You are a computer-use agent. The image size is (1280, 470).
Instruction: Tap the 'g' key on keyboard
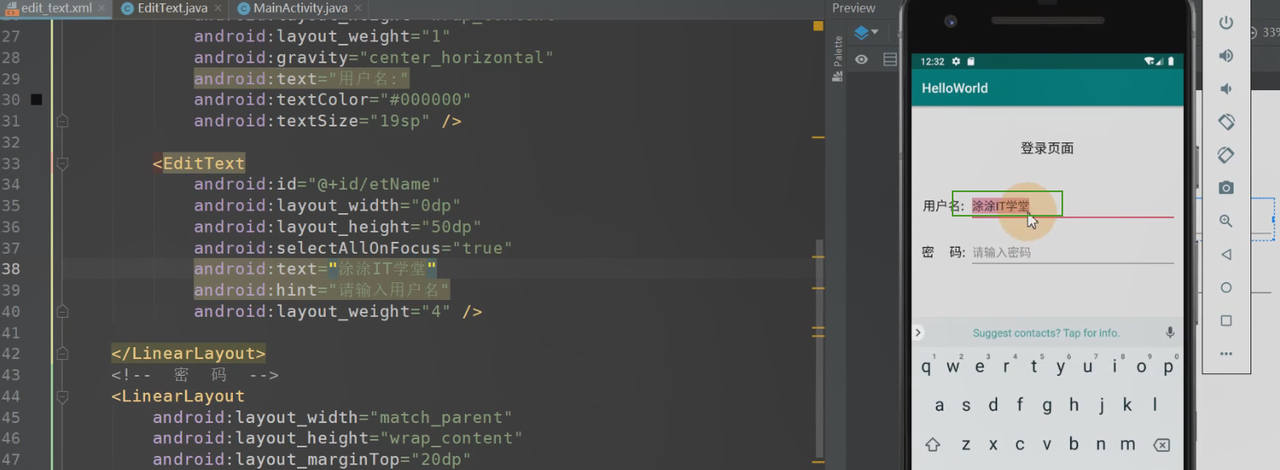(x=1047, y=406)
